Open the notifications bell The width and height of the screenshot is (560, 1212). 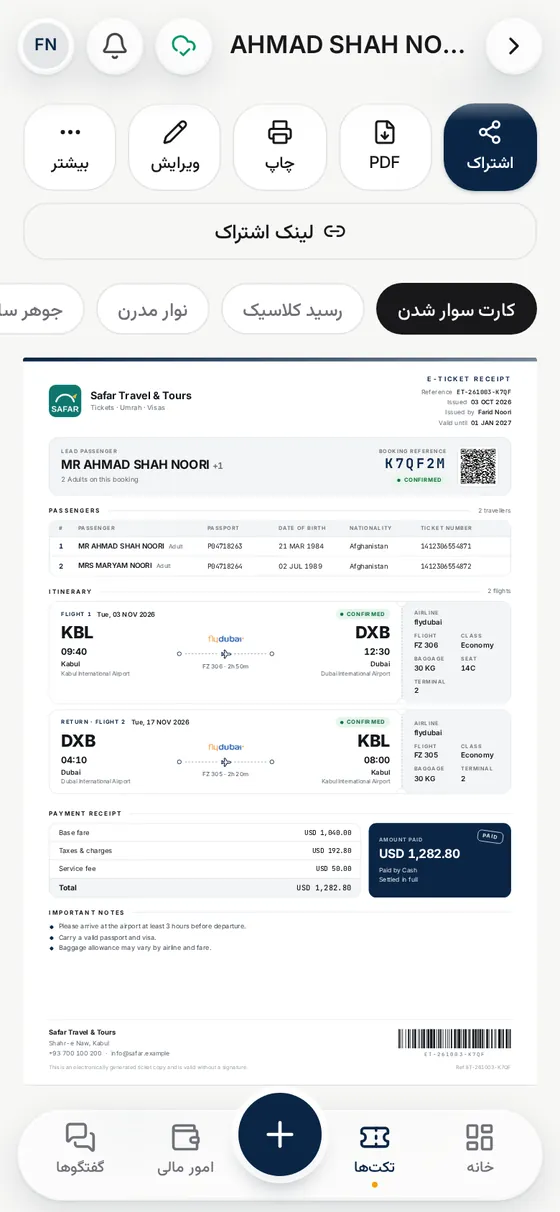click(x=115, y=46)
